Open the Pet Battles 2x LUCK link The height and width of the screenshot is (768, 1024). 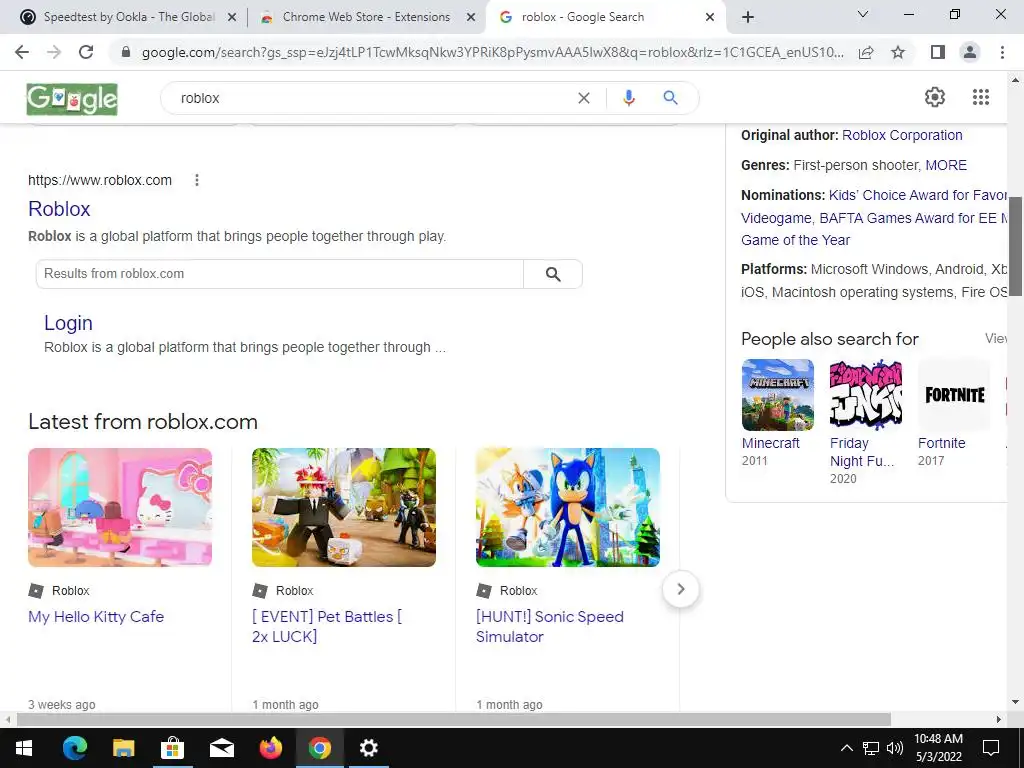point(327,626)
